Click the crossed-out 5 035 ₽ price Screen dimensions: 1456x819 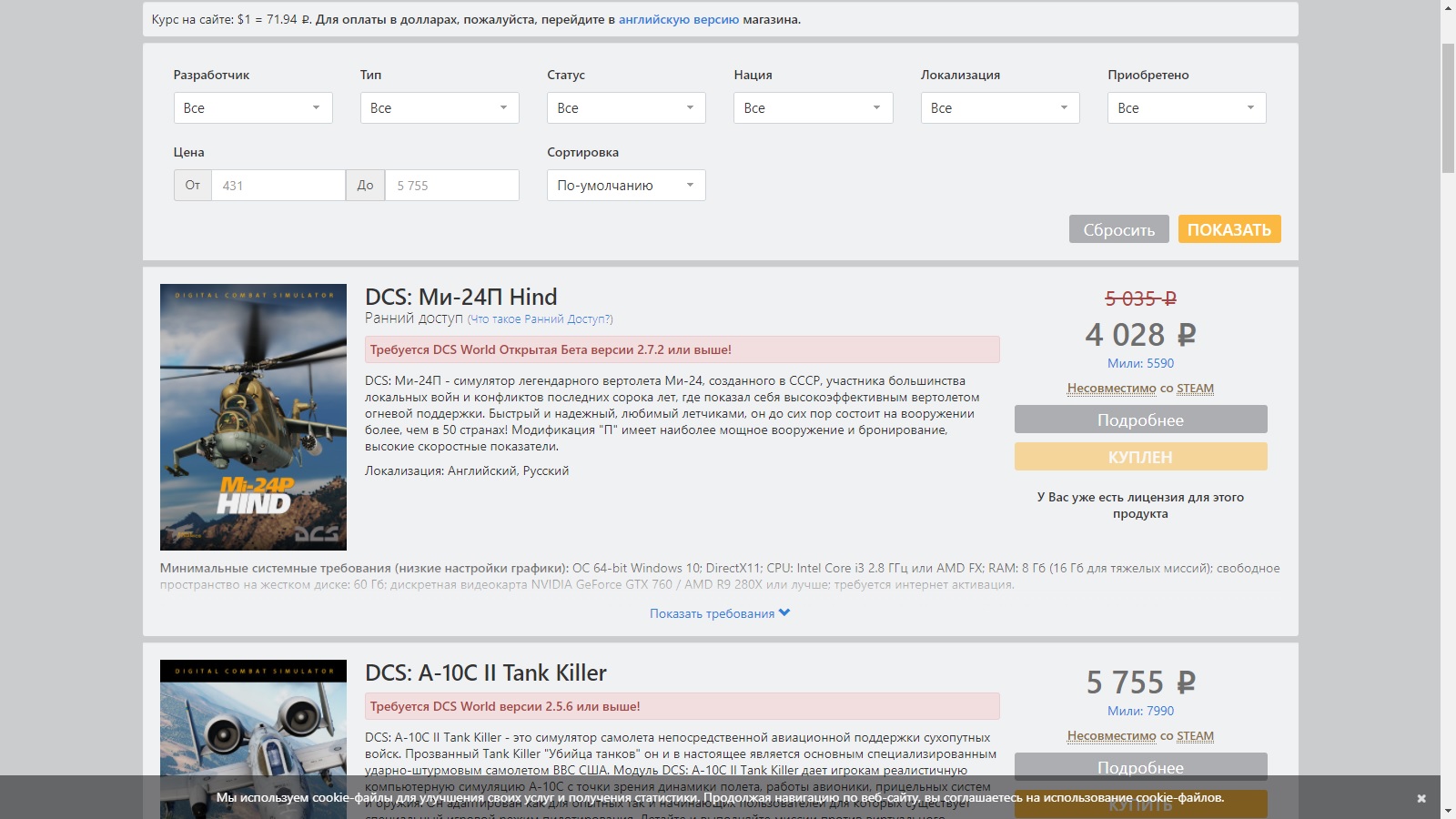pyautogui.click(x=1140, y=298)
